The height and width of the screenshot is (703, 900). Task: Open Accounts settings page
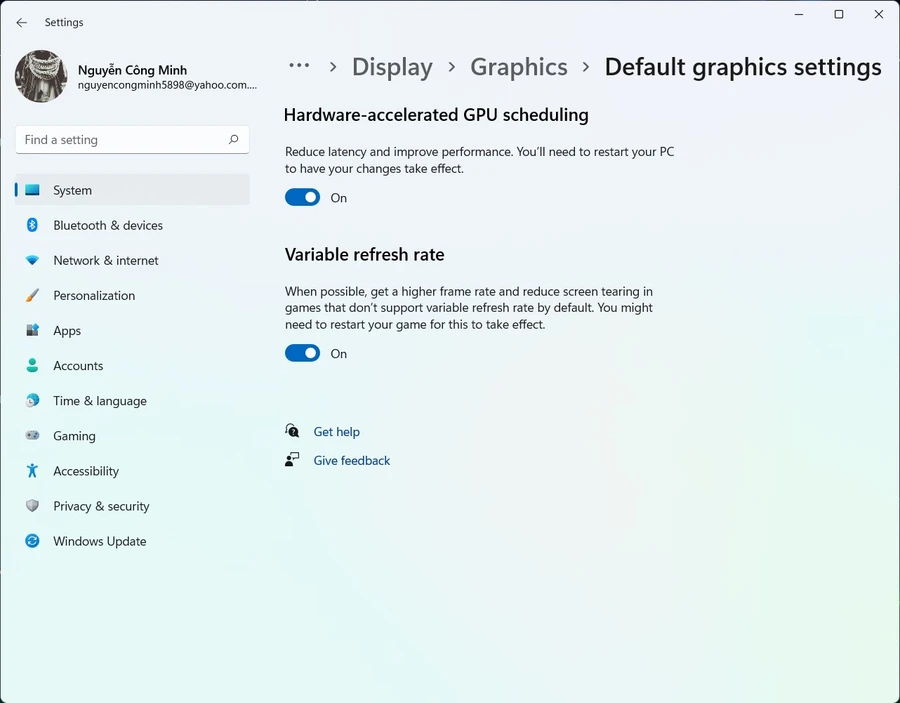78,366
